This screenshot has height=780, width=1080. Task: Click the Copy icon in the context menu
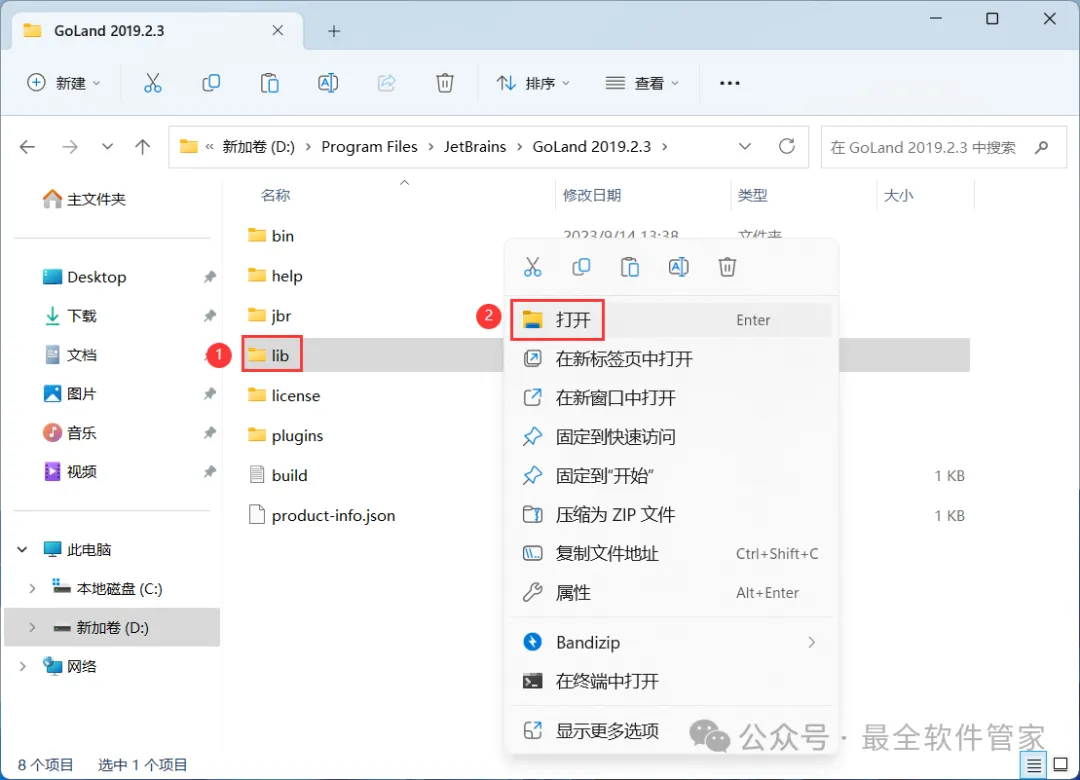pyautogui.click(x=581, y=267)
